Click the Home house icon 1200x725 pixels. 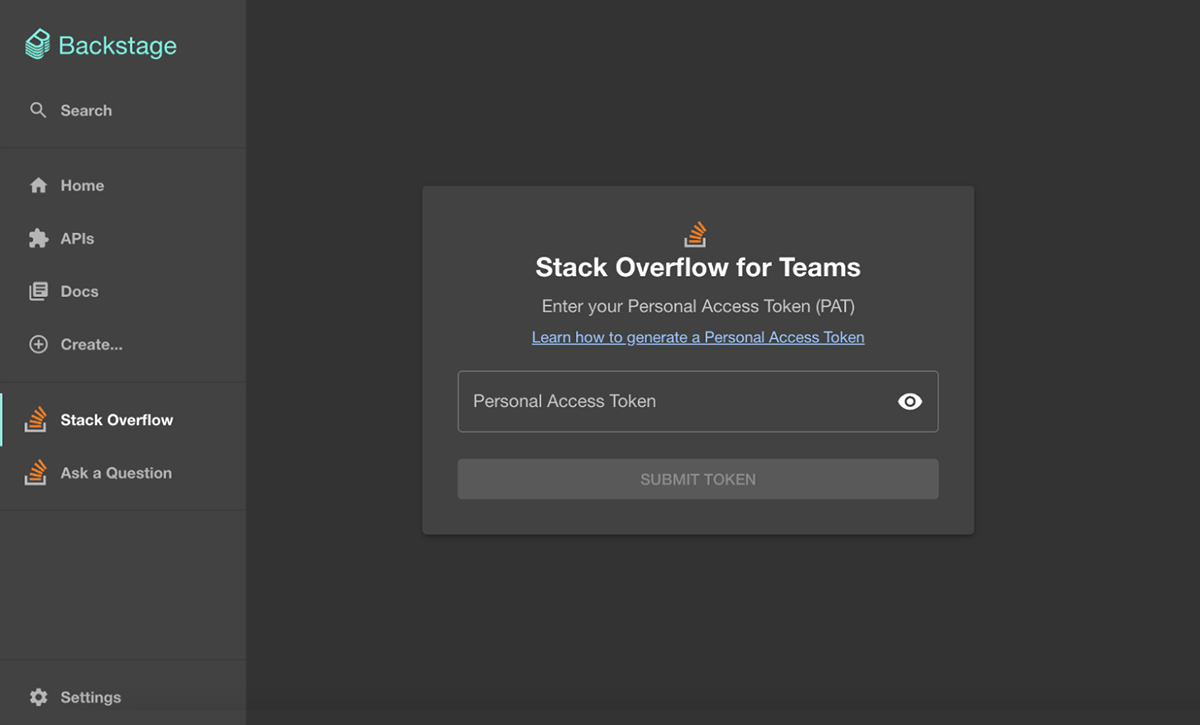tap(38, 185)
